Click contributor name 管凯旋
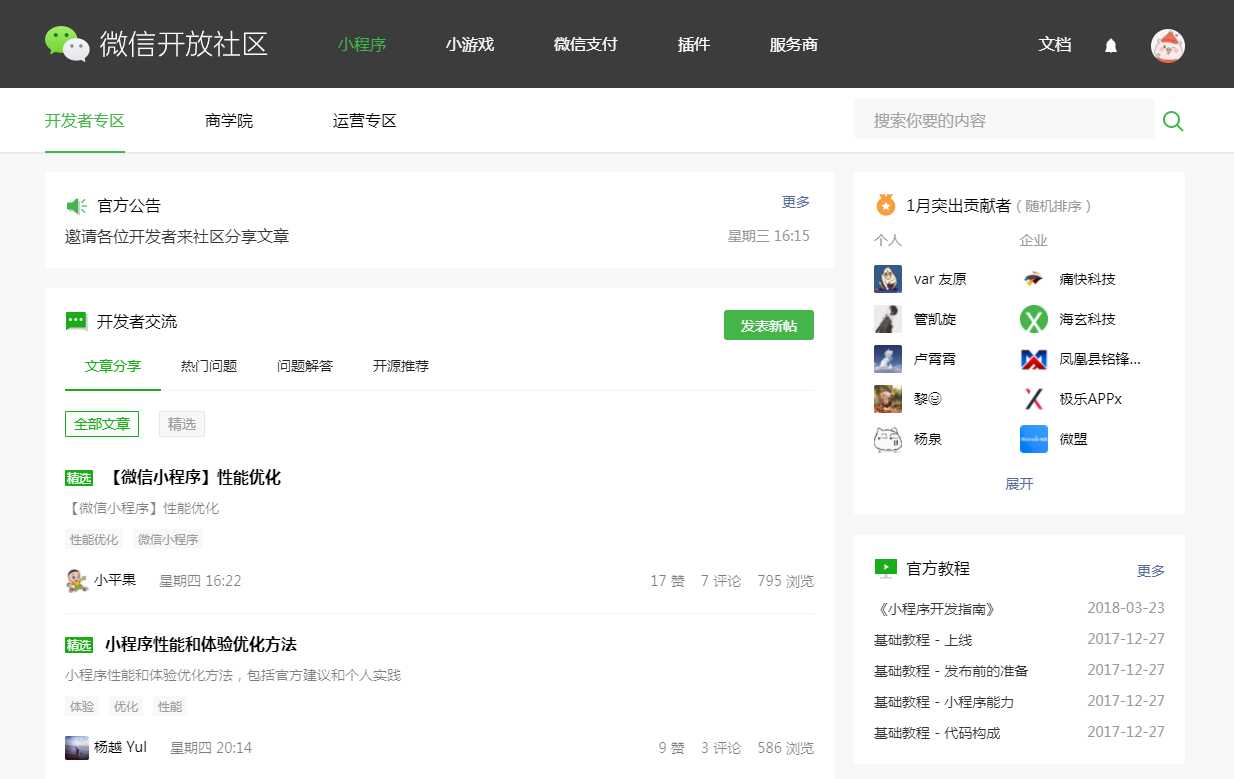Screen dimensions: 1234x779 [x=935, y=319]
